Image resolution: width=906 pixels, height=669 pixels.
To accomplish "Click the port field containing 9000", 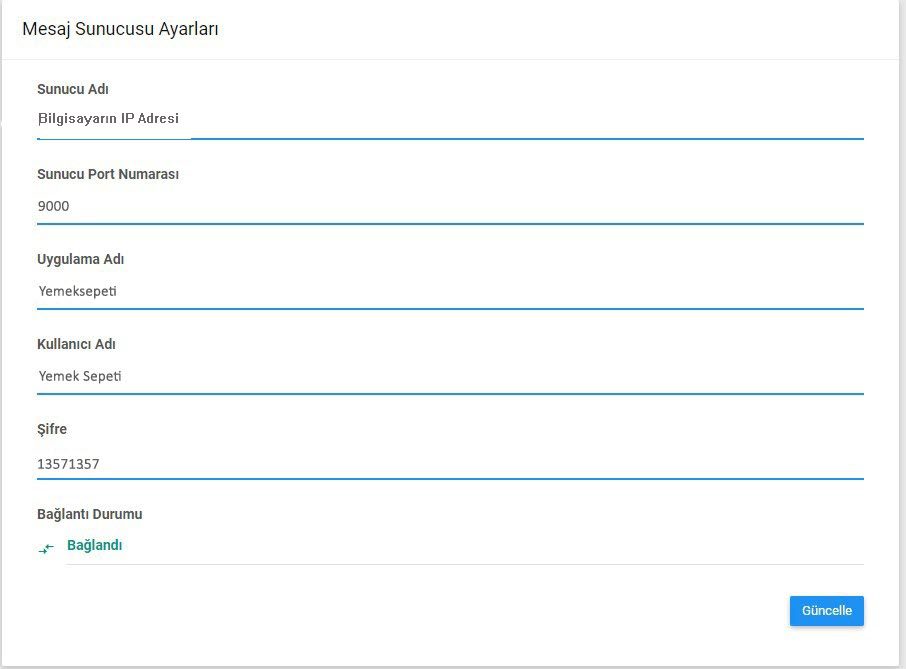I will coord(450,207).
